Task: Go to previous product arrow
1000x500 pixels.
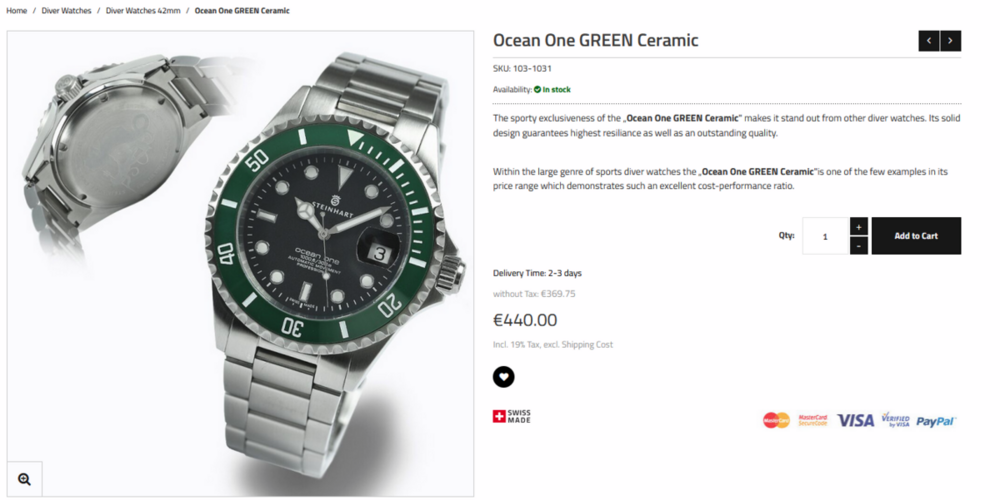Action: [929, 41]
